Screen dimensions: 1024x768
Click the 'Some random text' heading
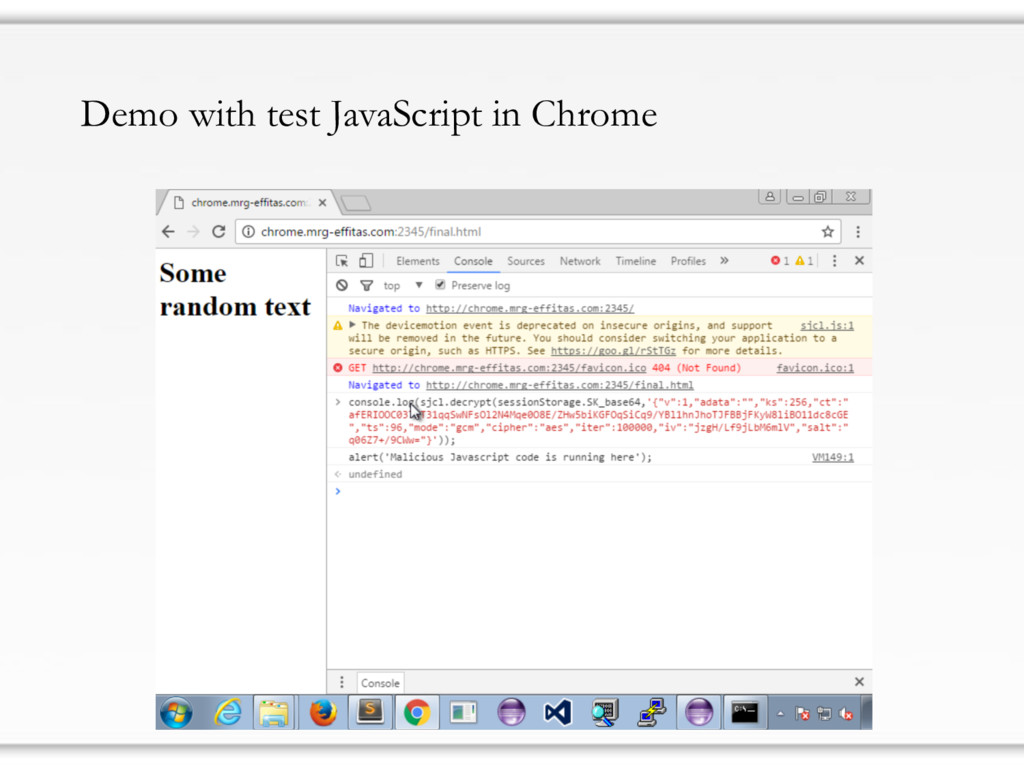(x=235, y=289)
